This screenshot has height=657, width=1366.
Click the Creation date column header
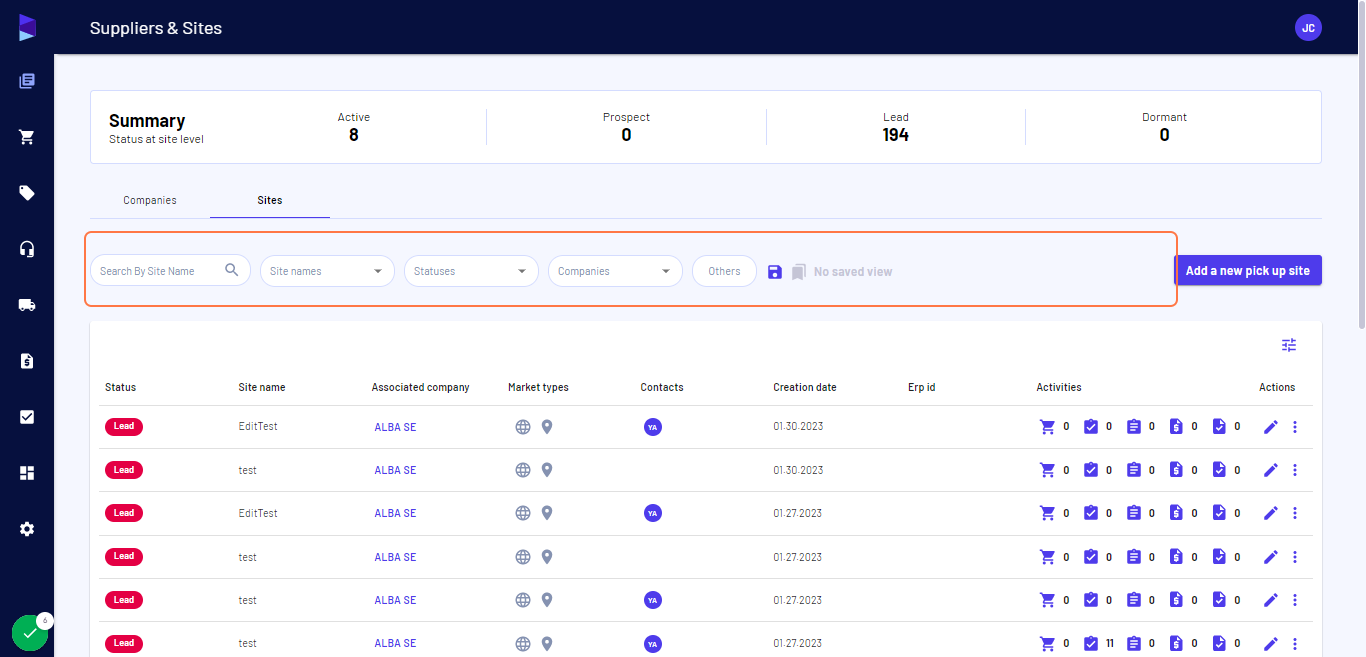(805, 387)
